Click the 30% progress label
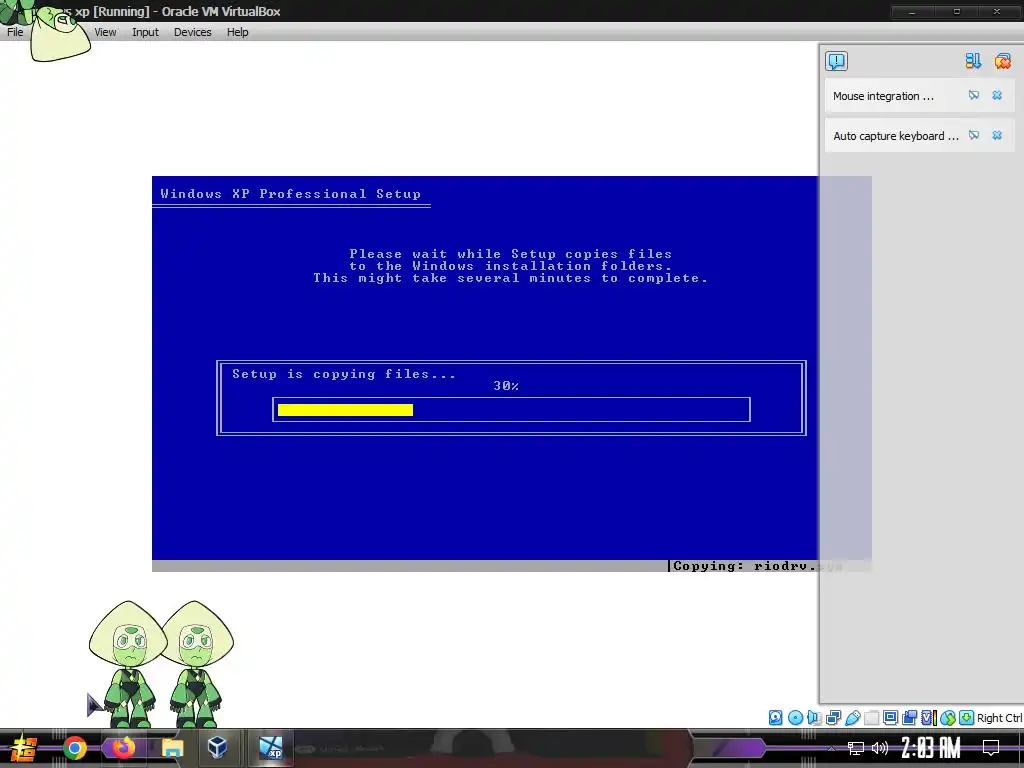 click(506, 386)
